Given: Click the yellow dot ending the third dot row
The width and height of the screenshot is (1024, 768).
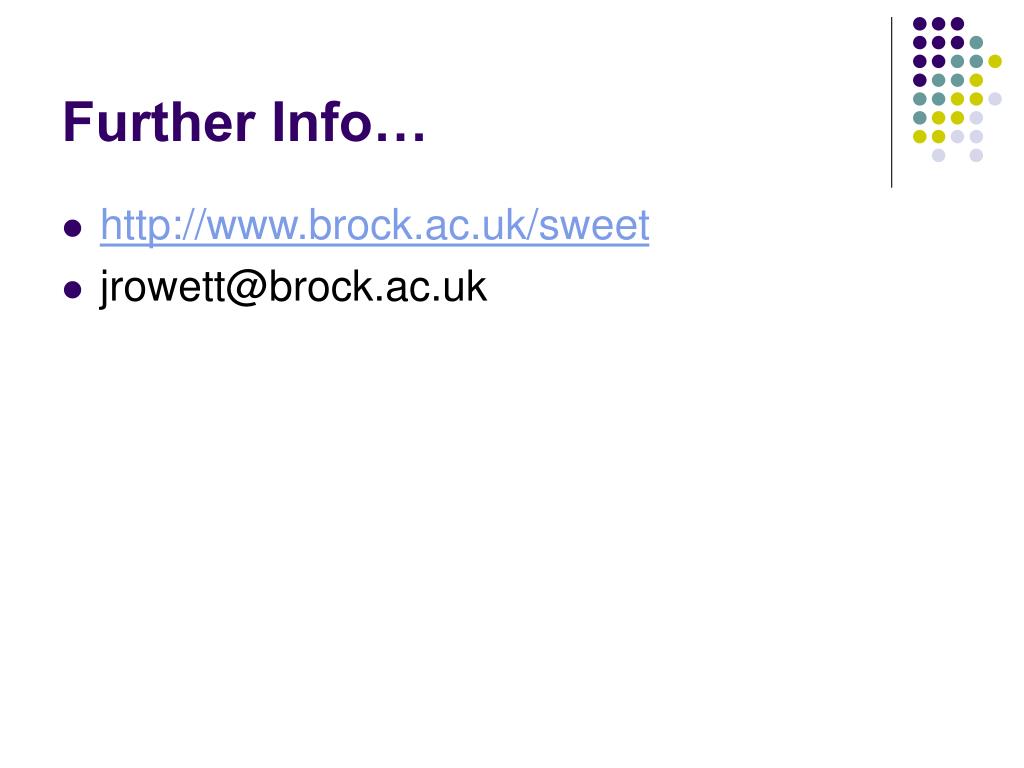Looking at the screenshot, I should (x=995, y=61).
